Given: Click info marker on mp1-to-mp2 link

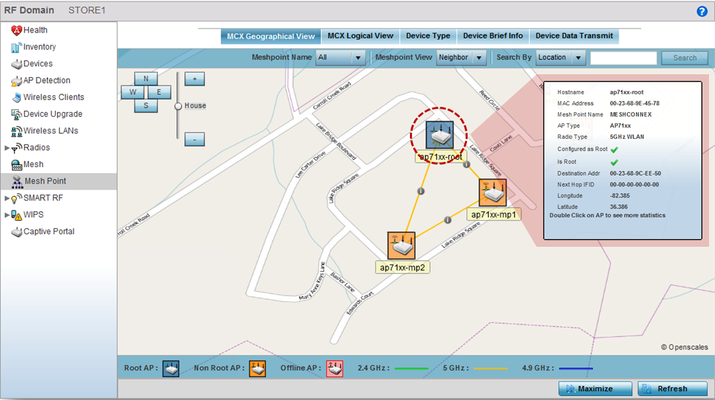Looking at the screenshot, I should coord(448,220).
